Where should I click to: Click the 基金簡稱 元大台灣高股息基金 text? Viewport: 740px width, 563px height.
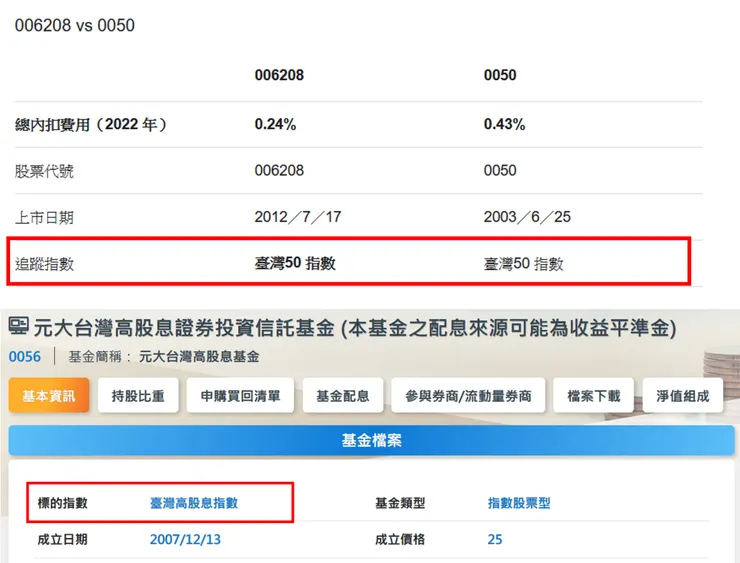[164, 357]
